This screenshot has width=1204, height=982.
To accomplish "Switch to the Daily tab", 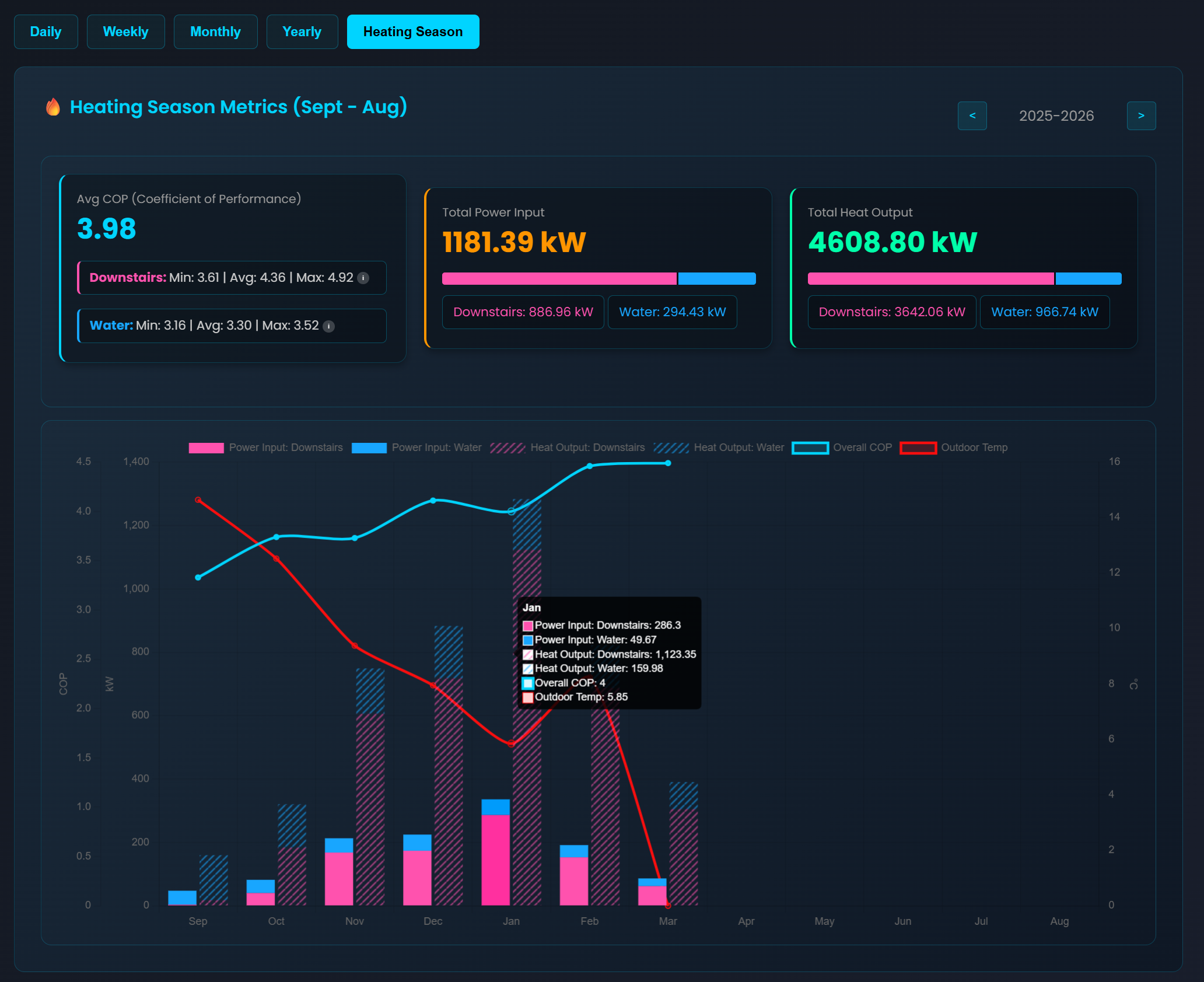I will coord(45,32).
